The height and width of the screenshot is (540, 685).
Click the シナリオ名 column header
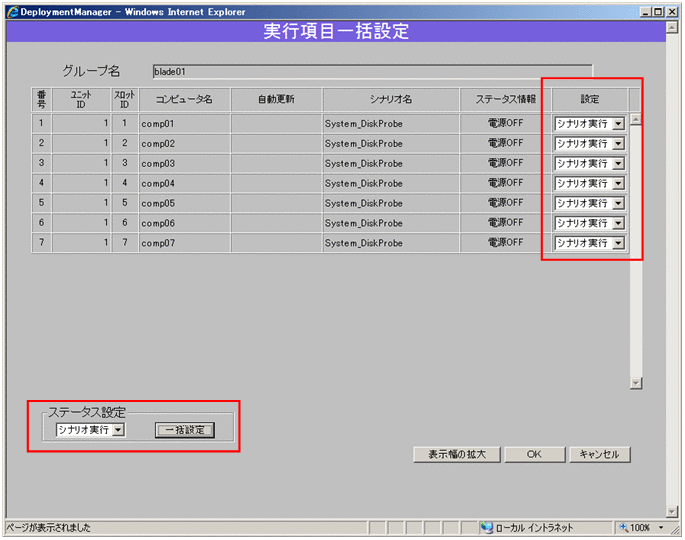pos(391,100)
